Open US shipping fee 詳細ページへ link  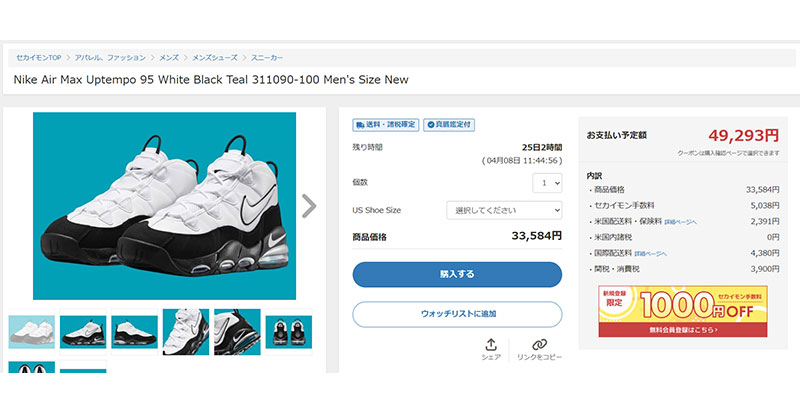[681, 221]
